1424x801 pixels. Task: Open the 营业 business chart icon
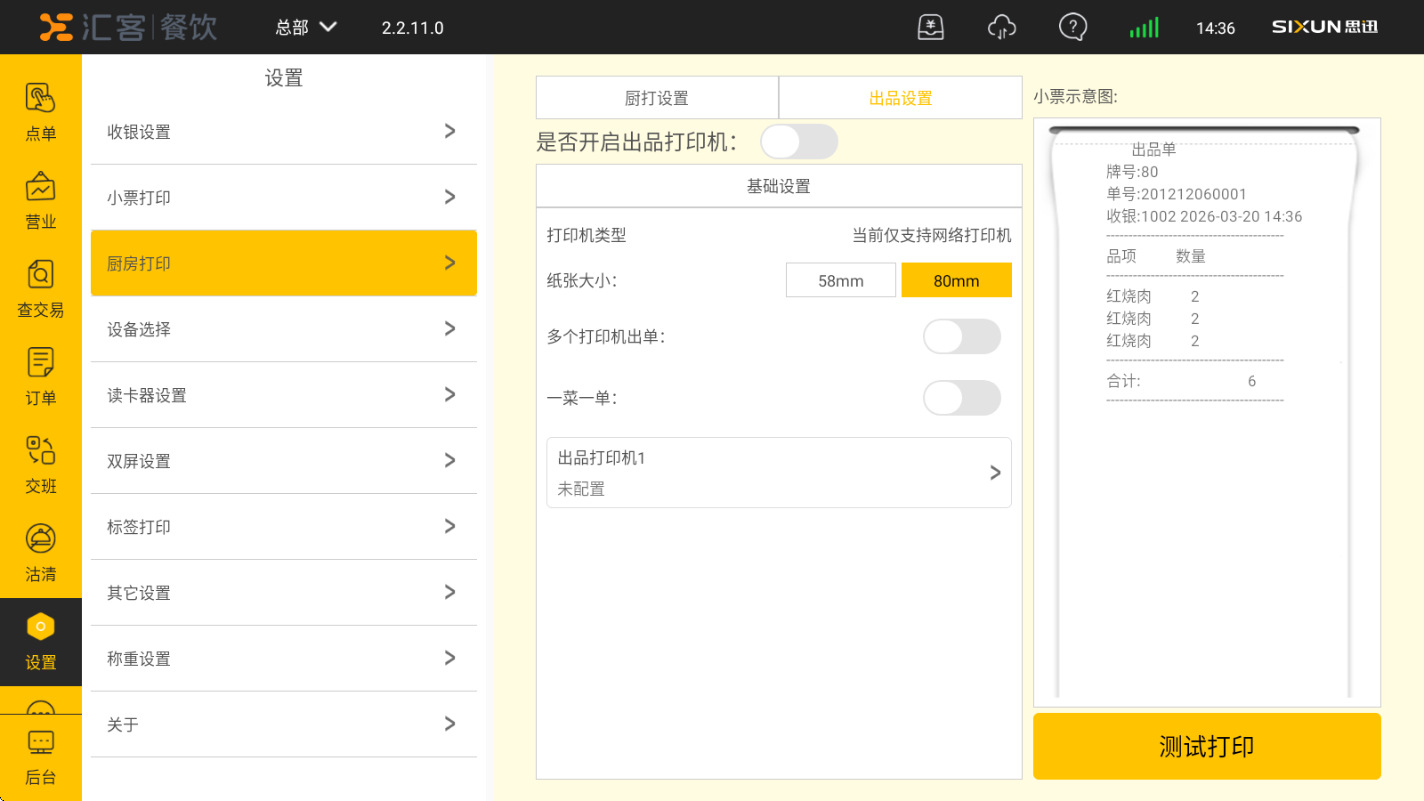(x=40, y=187)
